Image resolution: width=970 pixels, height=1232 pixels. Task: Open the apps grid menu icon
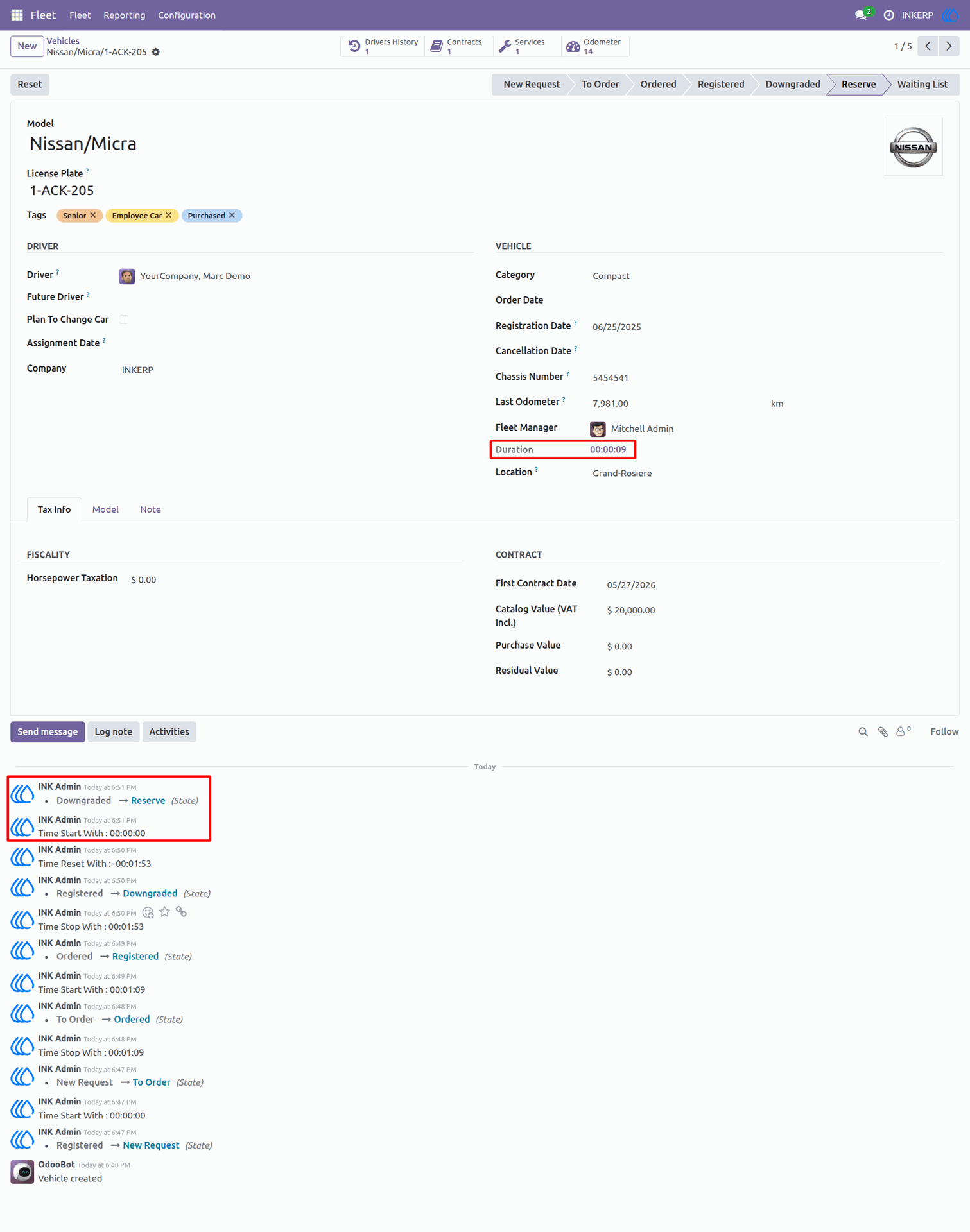[17, 15]
